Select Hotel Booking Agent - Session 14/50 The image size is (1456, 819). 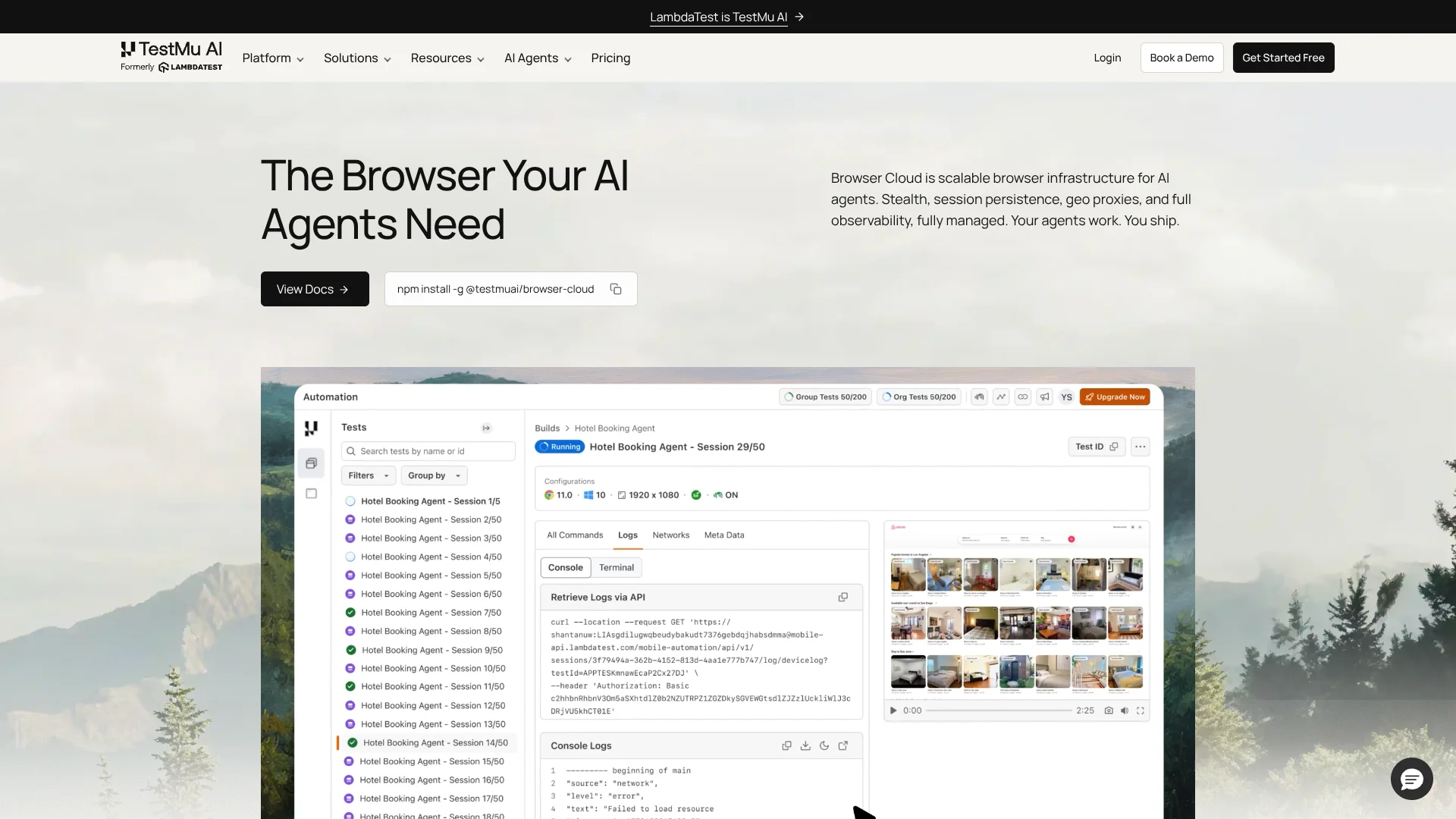427,743
